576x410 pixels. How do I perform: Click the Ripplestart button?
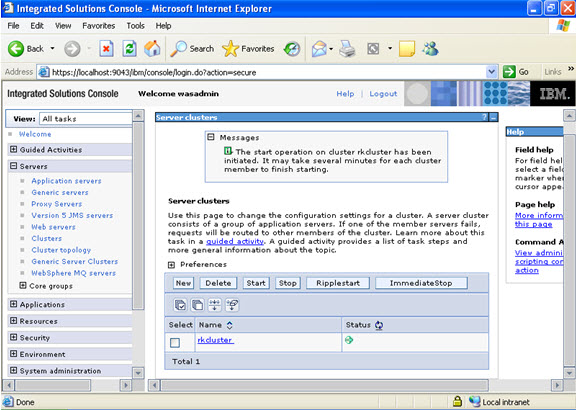pyautogui.click(x=338, y=283)
